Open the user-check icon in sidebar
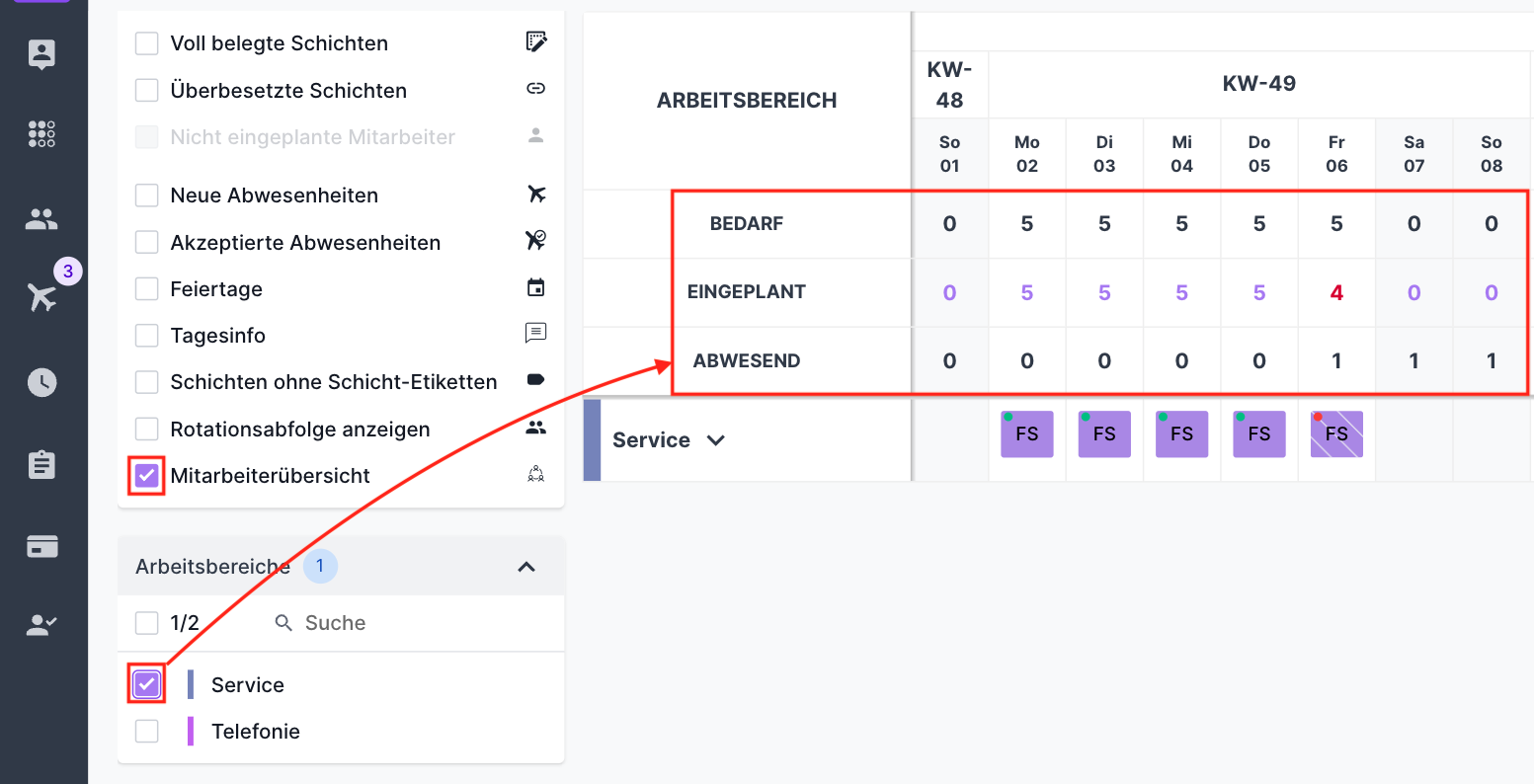Image resolution: width=1534 pixels, height=784 pixels. coord(41,624)
